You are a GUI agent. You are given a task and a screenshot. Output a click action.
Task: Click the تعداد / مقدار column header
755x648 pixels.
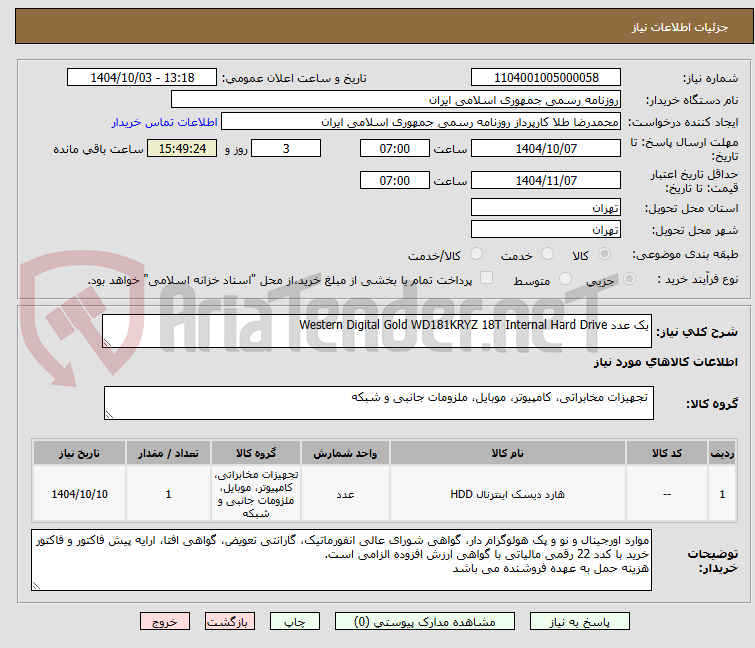[x=168, y=453]
